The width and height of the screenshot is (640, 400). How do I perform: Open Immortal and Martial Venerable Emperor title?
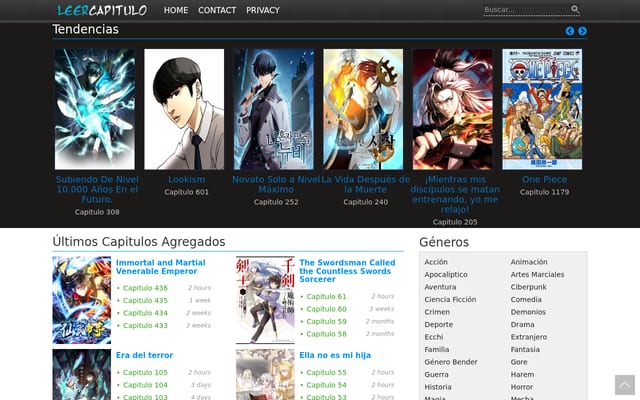click(160, 267)
